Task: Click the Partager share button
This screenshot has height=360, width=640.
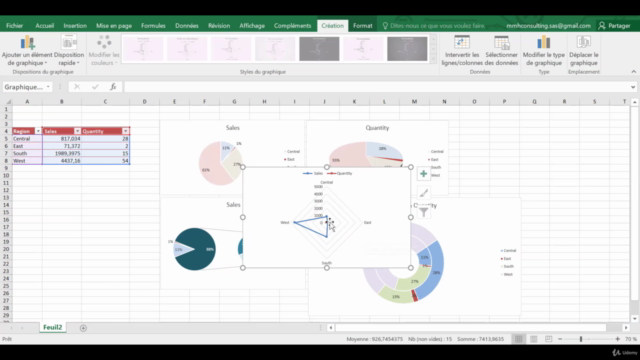Action: pos(615,26)
